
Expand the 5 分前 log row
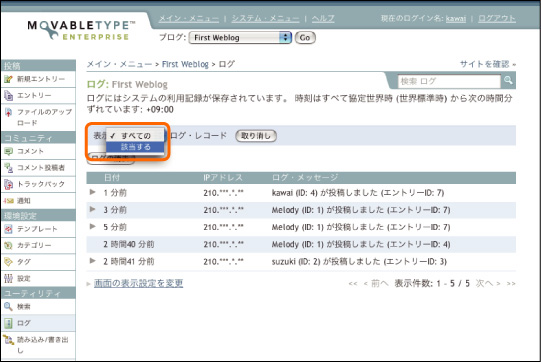click(92, 226)
